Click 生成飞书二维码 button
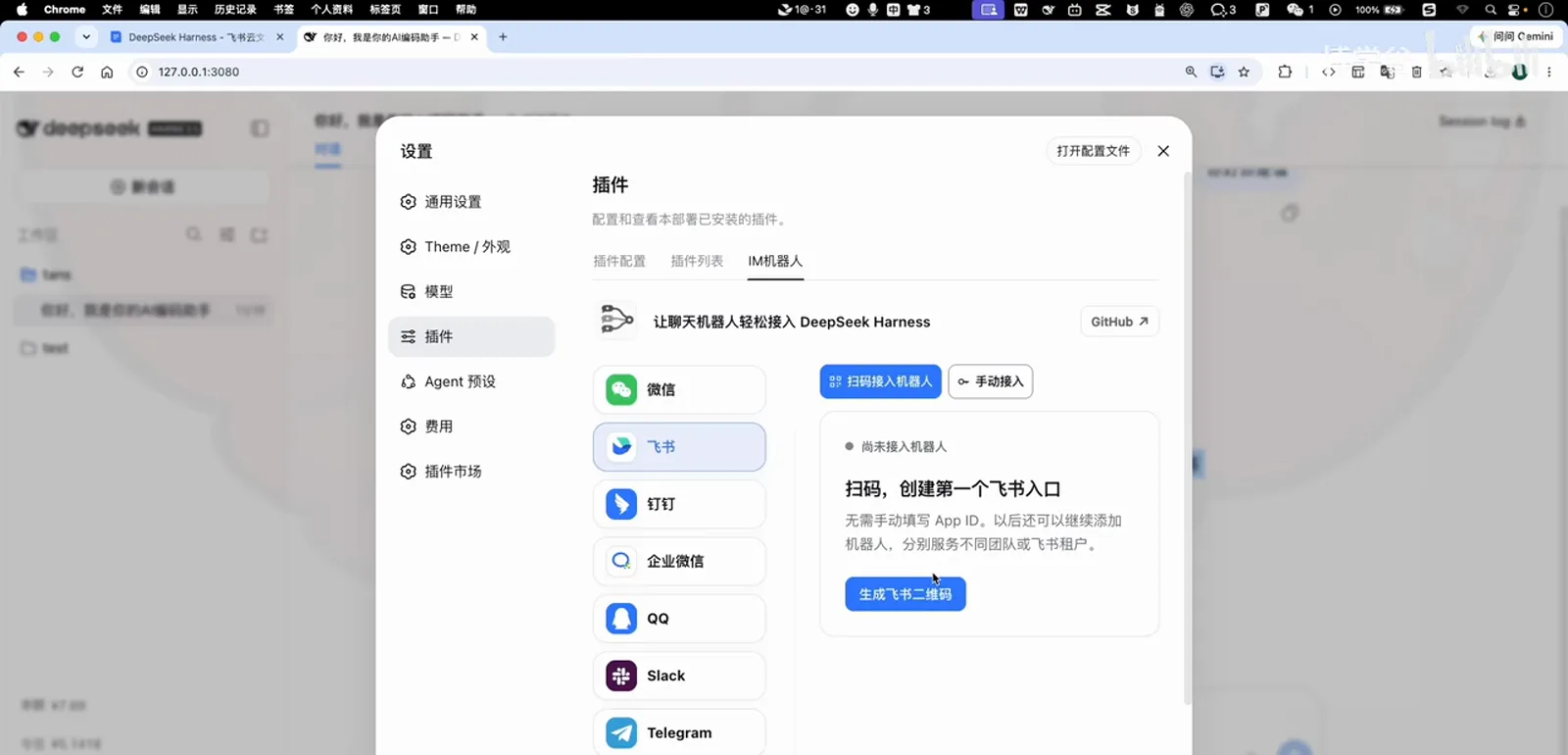This screenshot has height=755, width=1568. point(906,594)
